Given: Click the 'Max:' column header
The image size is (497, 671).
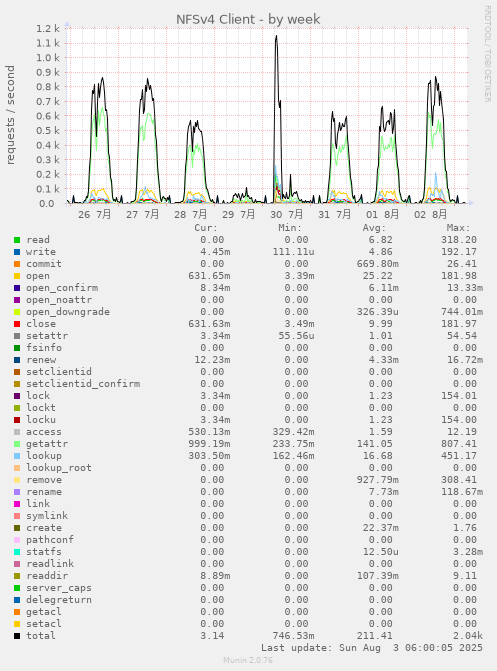Looking at the screenshot, I should pyautogui.click(x=458, y=228).
